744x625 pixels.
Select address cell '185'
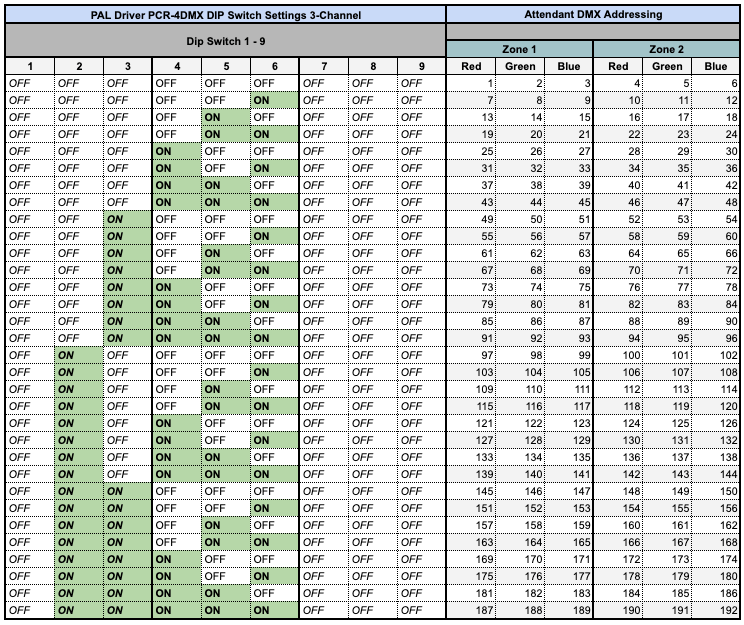667,593
